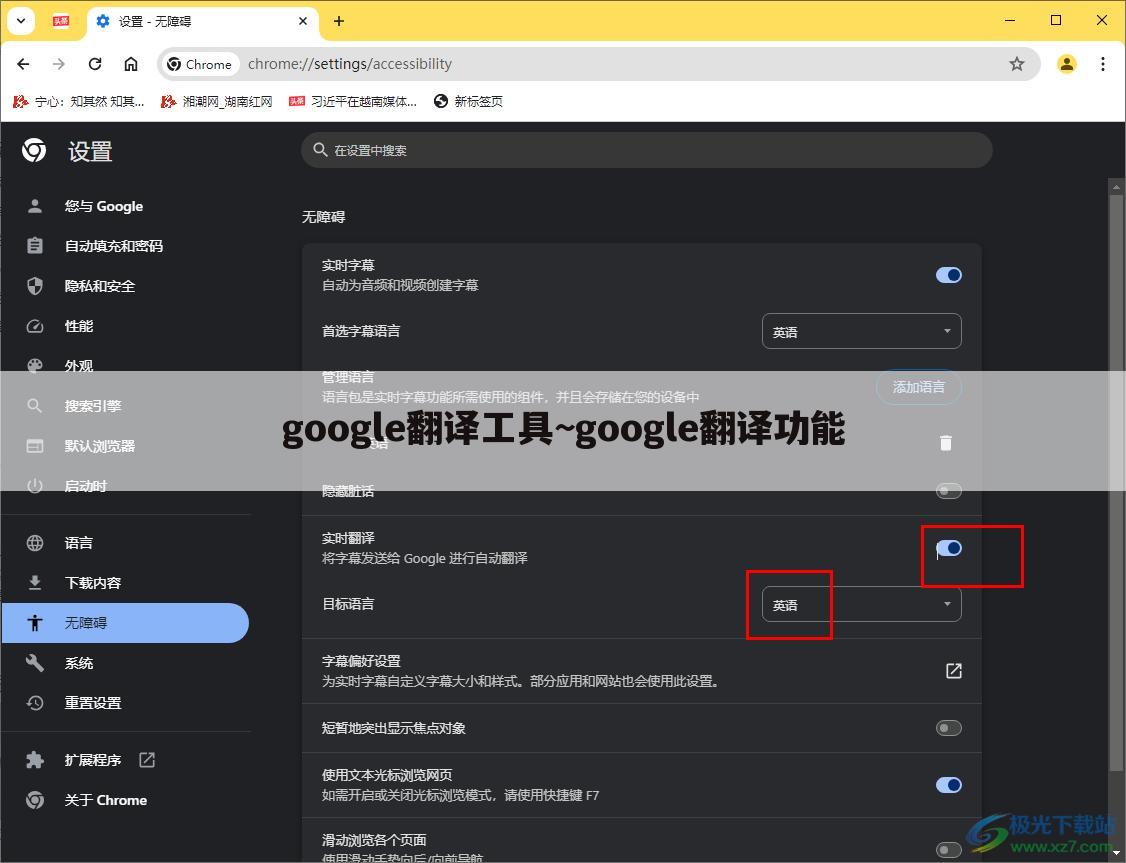The width and height of the screenshot is (1126, 863).
Task: Click the 在设置中搜索 search field
Action: coord(646,150)
